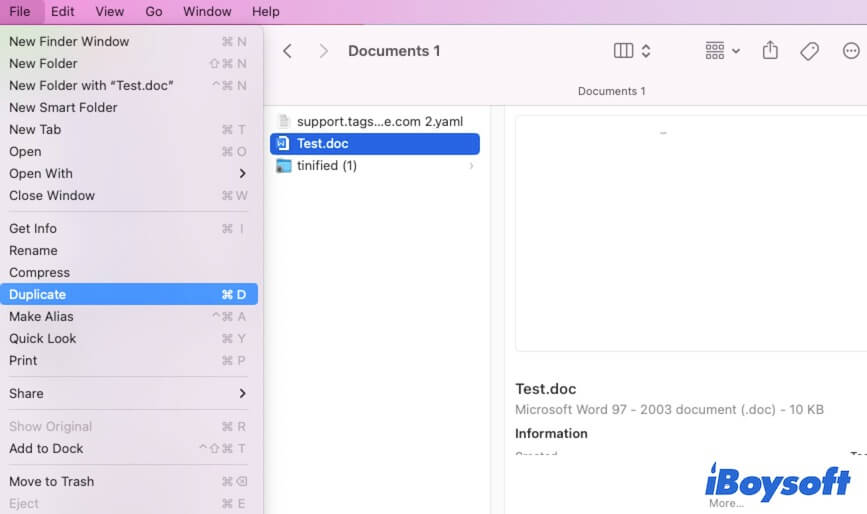Select Compress in the File menu
The height and width of the screenshot is (514, 867).
tap(40, 273)
